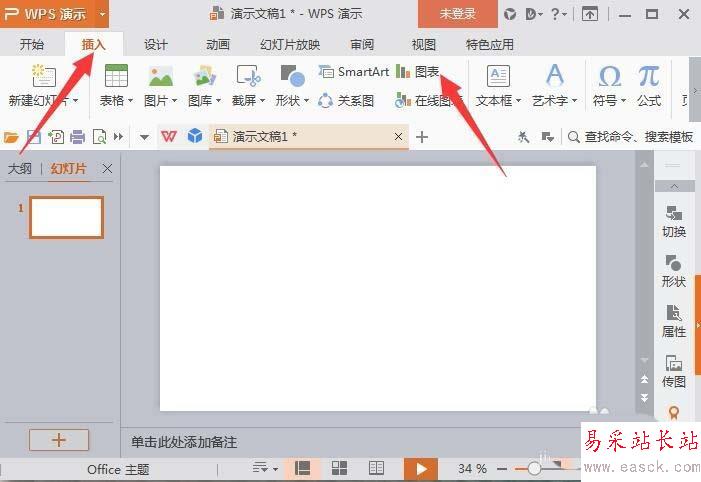Show more quick toolbar items chevron
Image resolution: width=701 pixels, height=482 pixels.
click(118, 136)
